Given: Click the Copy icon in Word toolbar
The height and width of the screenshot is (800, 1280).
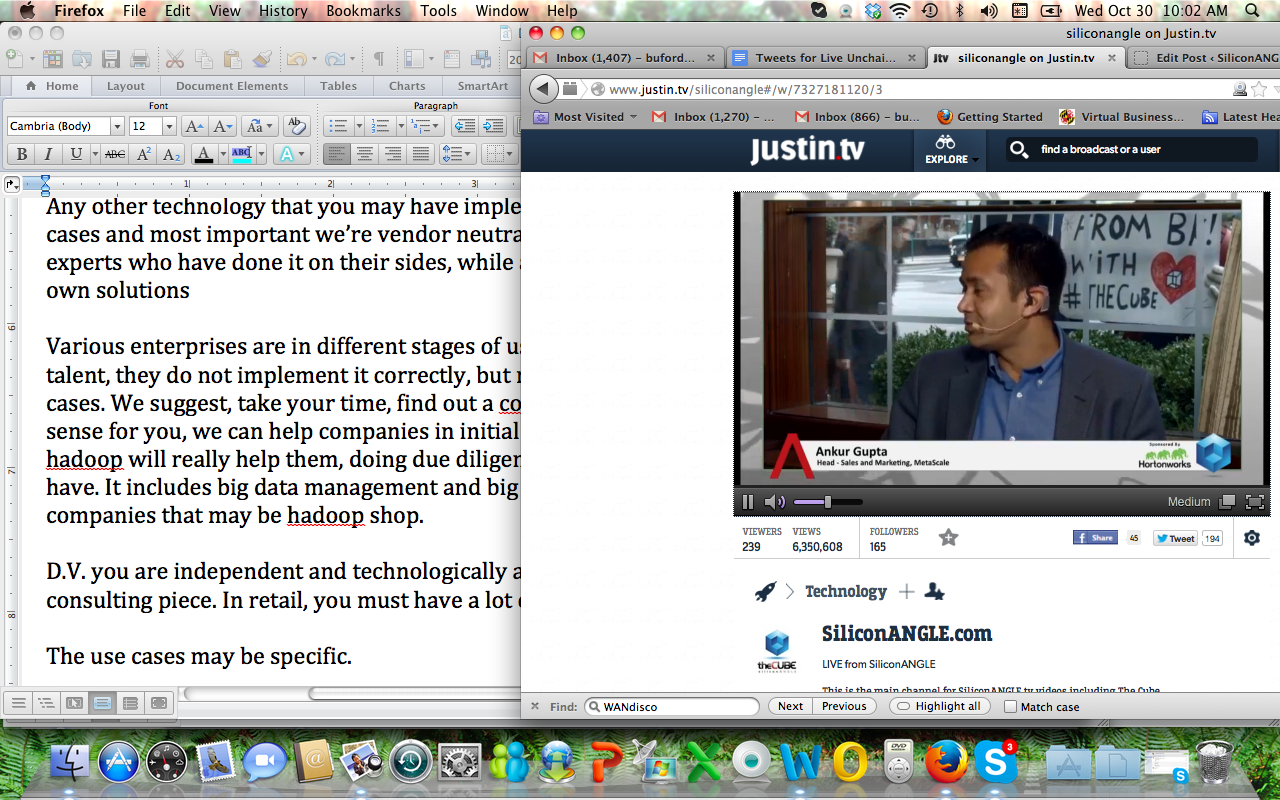Looking at the screenshot, I should (x=204, y=59).
